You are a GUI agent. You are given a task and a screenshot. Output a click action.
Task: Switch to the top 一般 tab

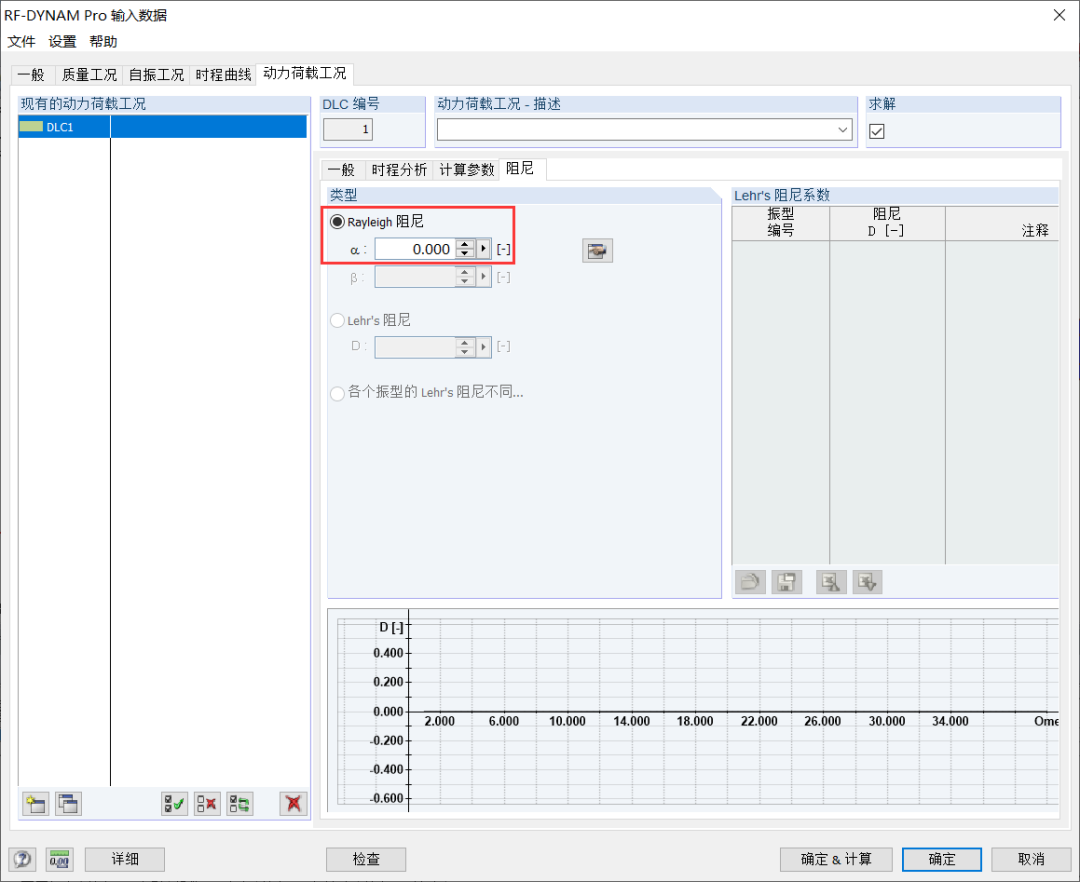[31, 74]
